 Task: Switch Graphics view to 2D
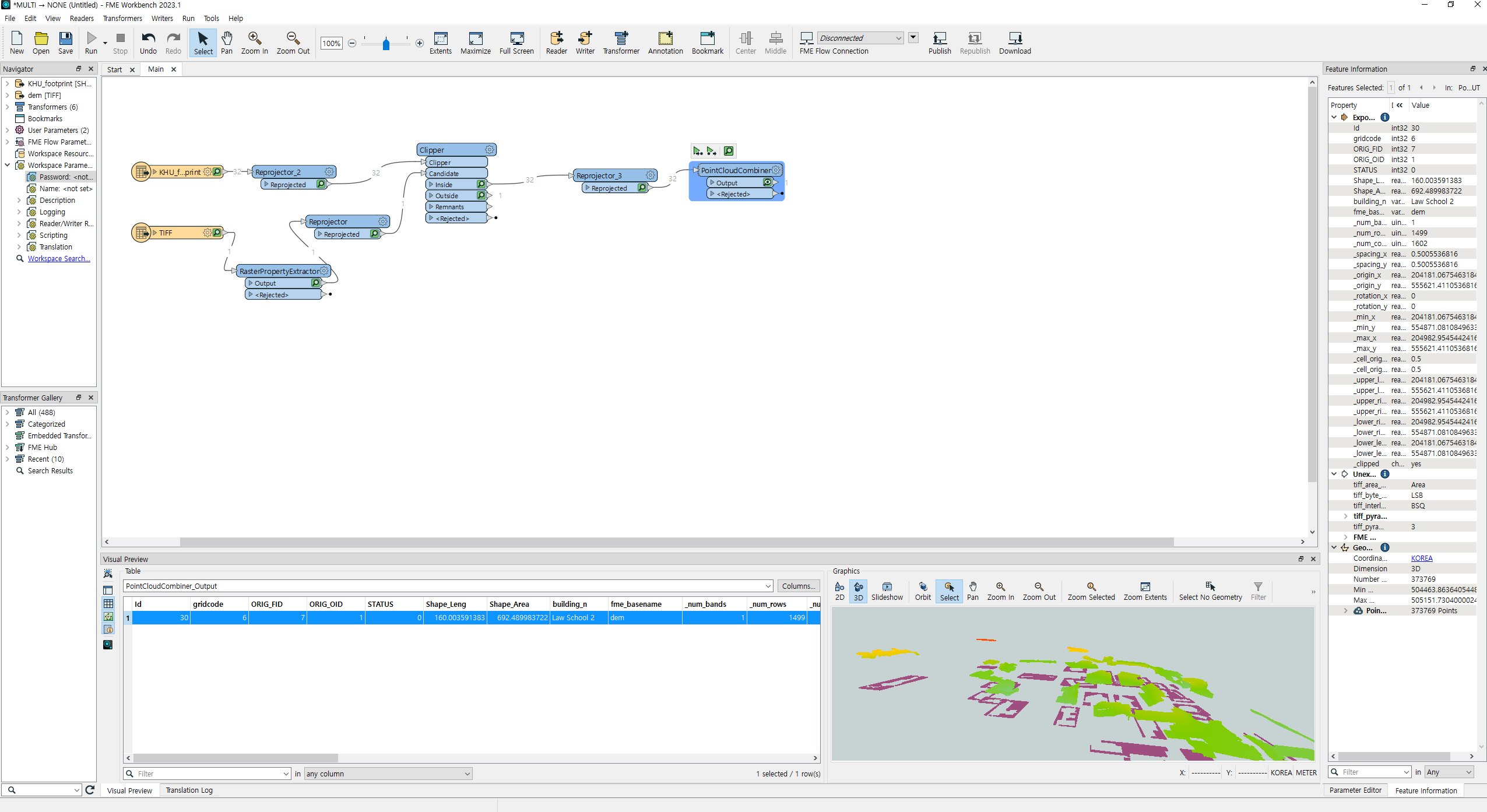tap(839, 591)
